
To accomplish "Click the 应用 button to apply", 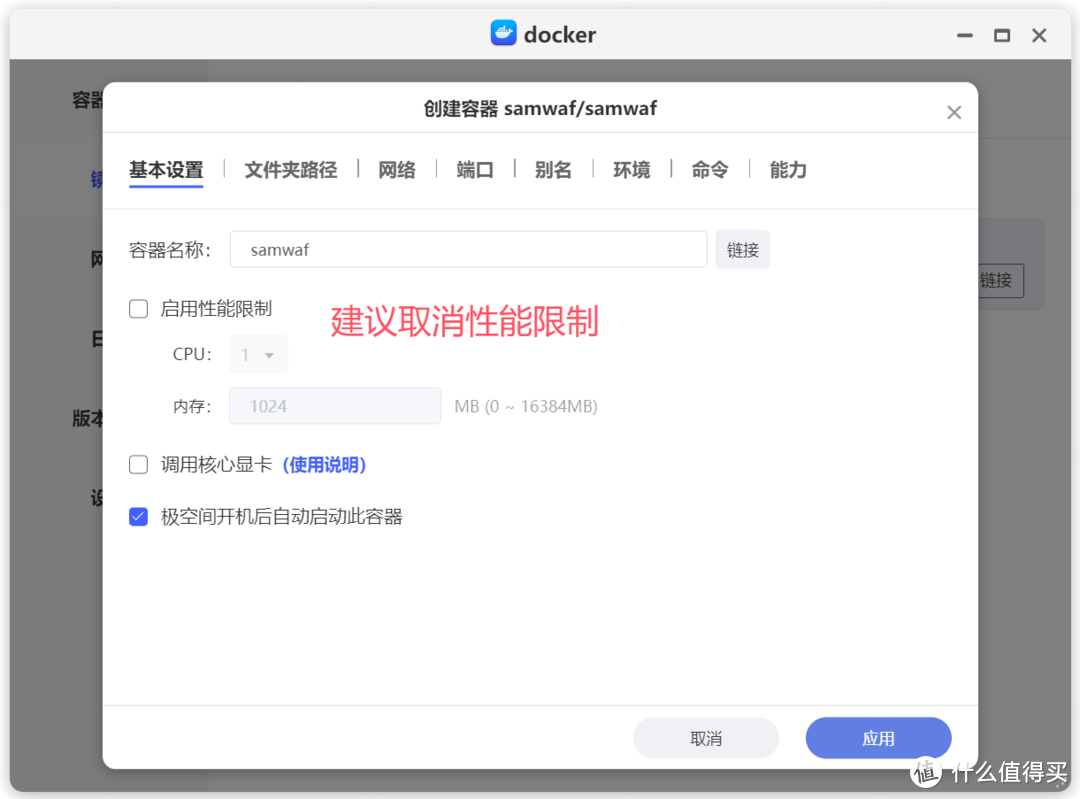I will (x=878, y=737).
